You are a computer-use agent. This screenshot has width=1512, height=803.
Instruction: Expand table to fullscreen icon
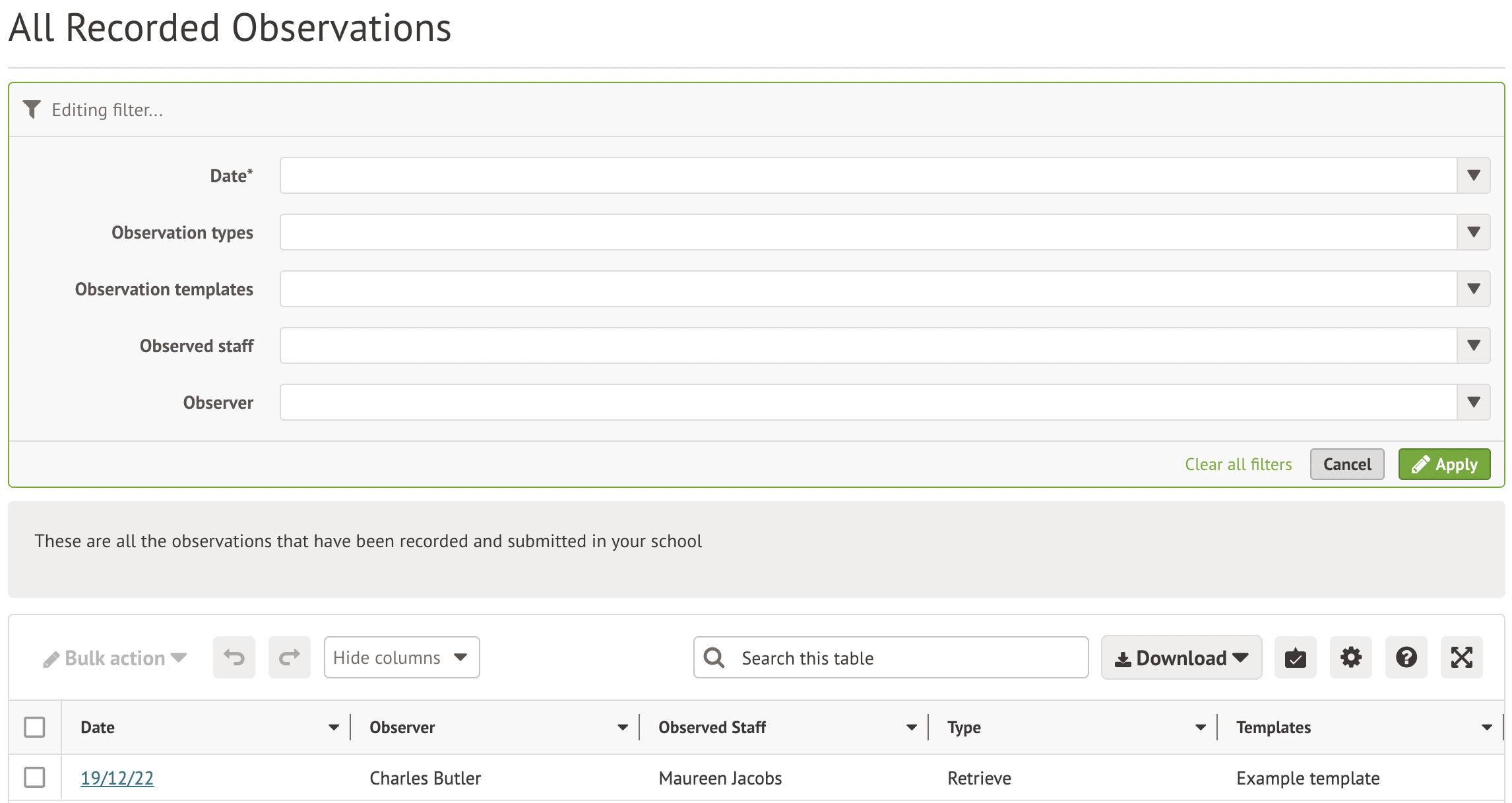1461,657
